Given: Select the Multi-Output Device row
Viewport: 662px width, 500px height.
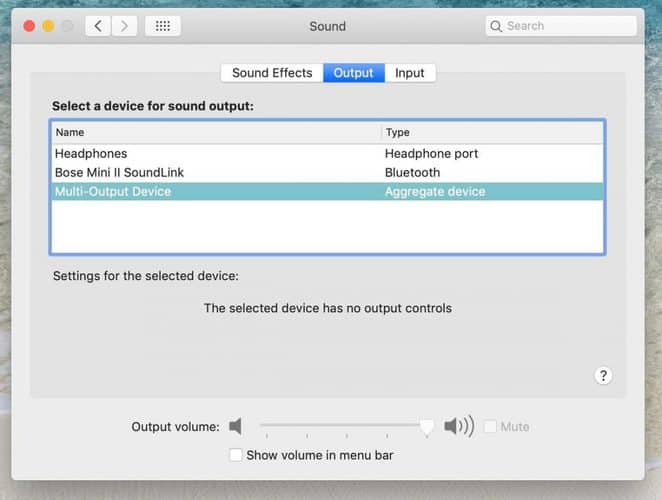Looking at the screenshot, I should (327, 192).
